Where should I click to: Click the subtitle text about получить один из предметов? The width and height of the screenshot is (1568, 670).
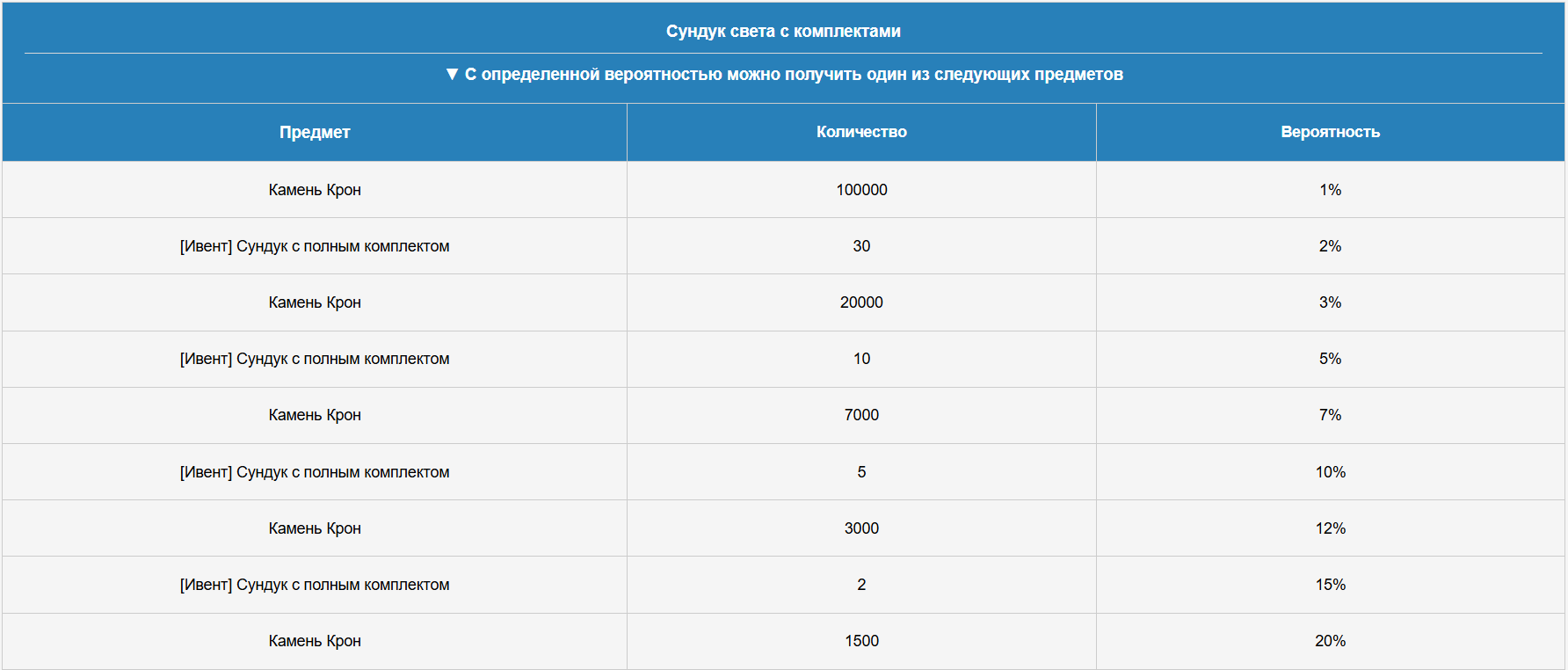794,74
